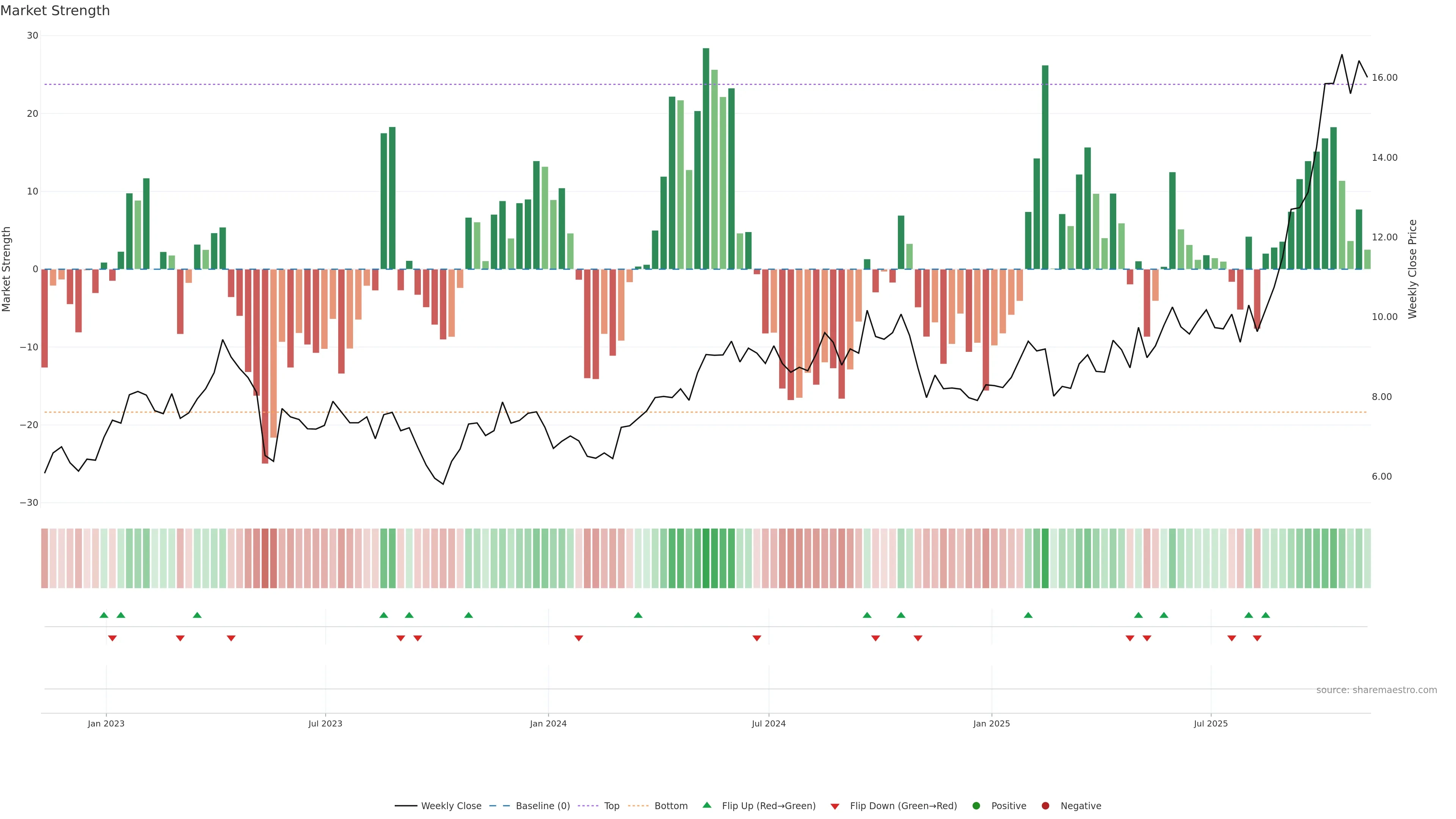Click the Jan 2024 x-axis label
The image size is (1456, 819).
pos(548,723)
